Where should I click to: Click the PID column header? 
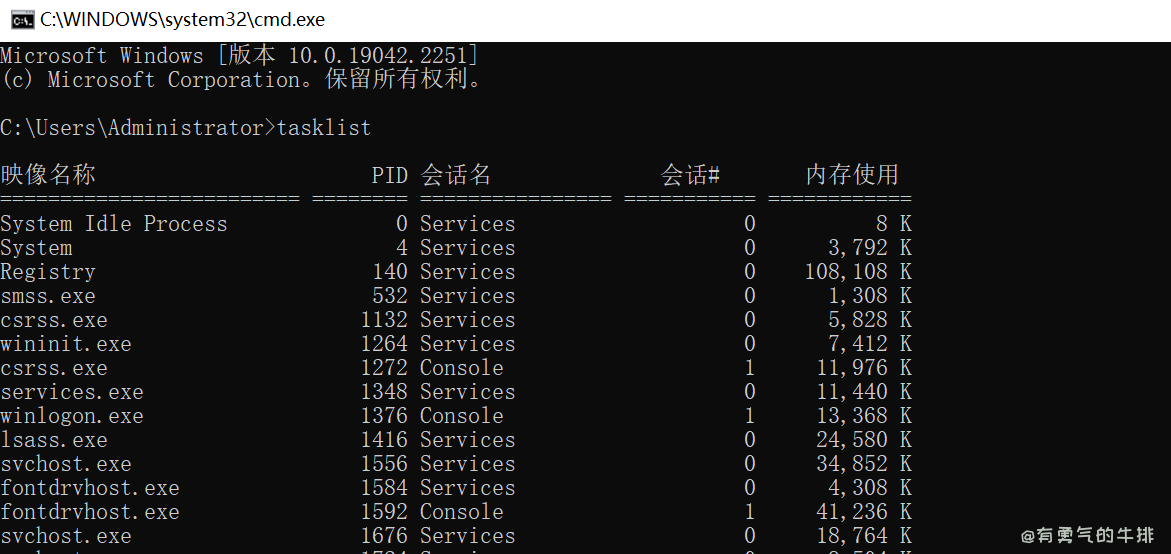389,175
